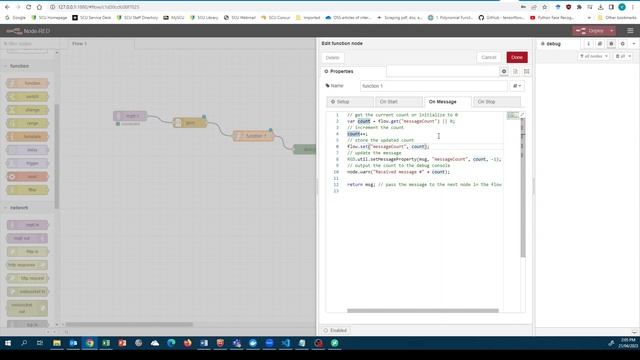Bookmark this page with star icon
The width and height of the screenshot is (640, 360).
(x=544, y=7)
